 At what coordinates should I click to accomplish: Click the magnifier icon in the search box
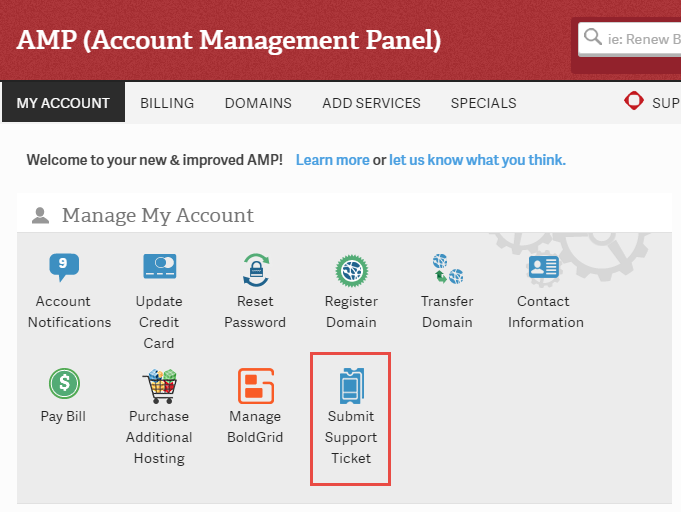(x=592, y=37)
